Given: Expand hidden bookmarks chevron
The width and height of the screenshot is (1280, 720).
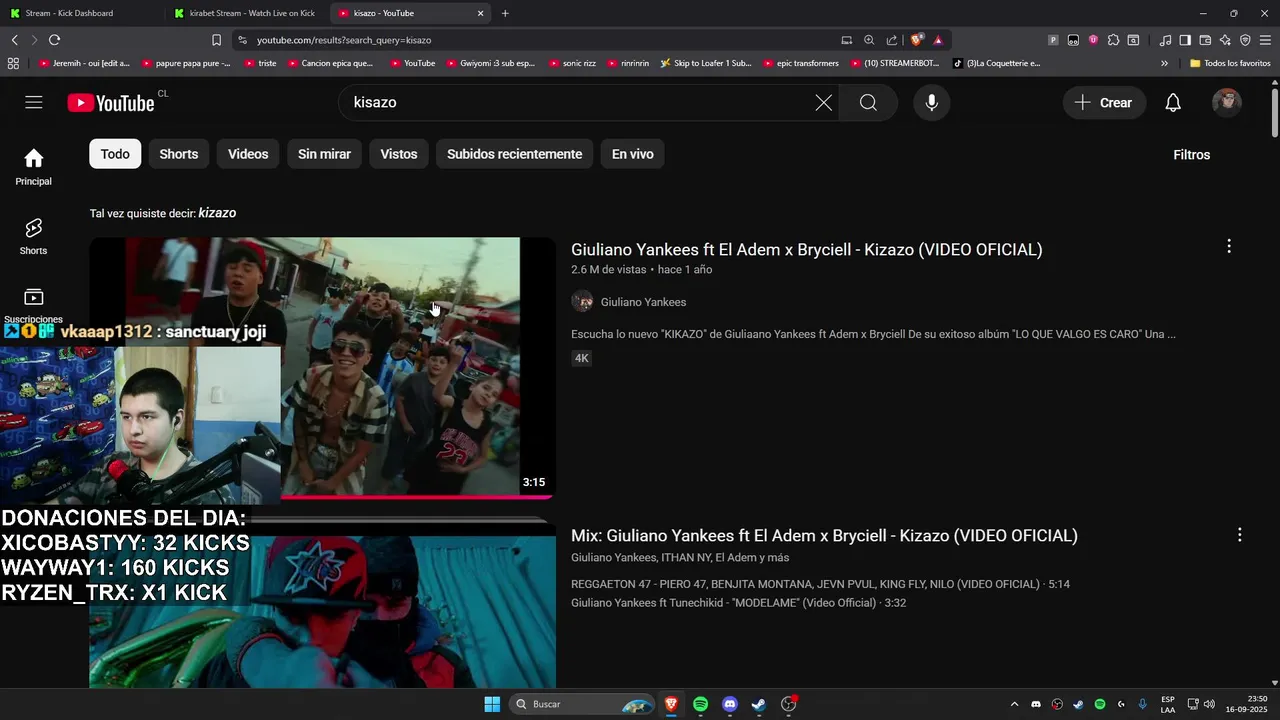Looking at the screenshot, I should (x=1164, y=63).
